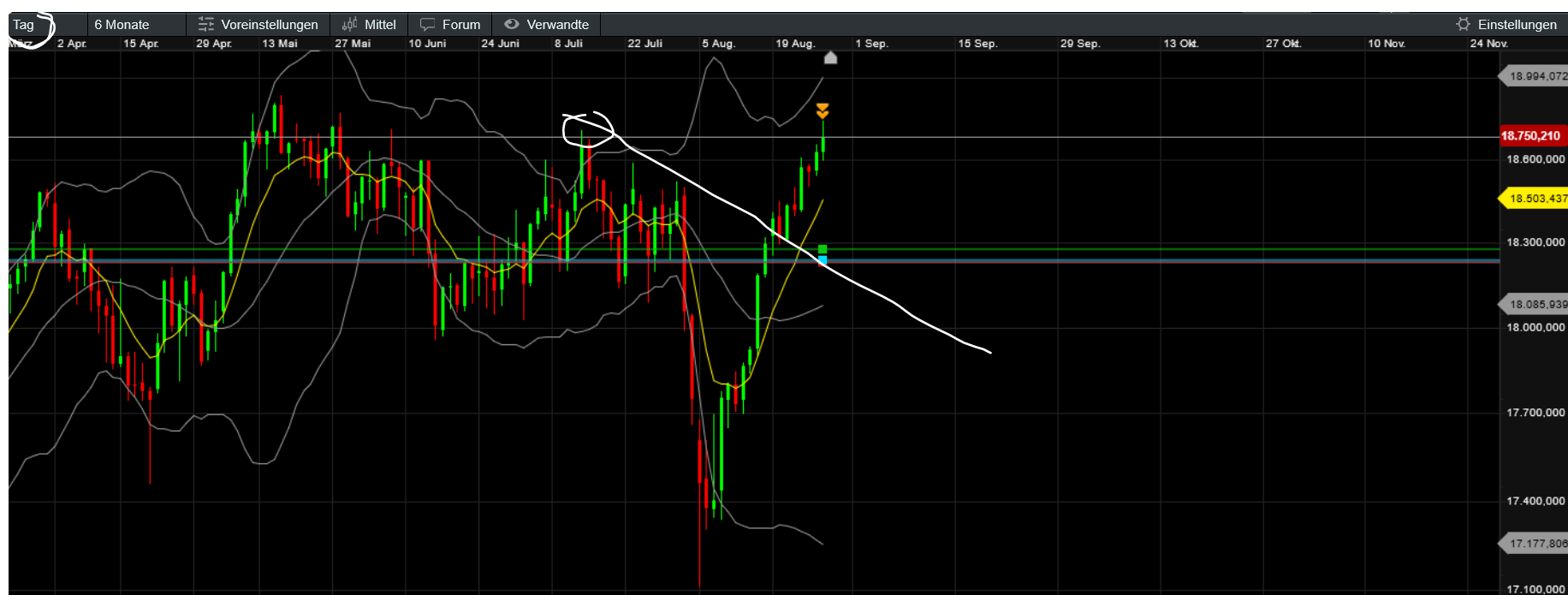This screenshot has height=595, width=1568.
Task: Click the 19 Aug. date label
Action: pyautogui.click(x=795, y=44)
